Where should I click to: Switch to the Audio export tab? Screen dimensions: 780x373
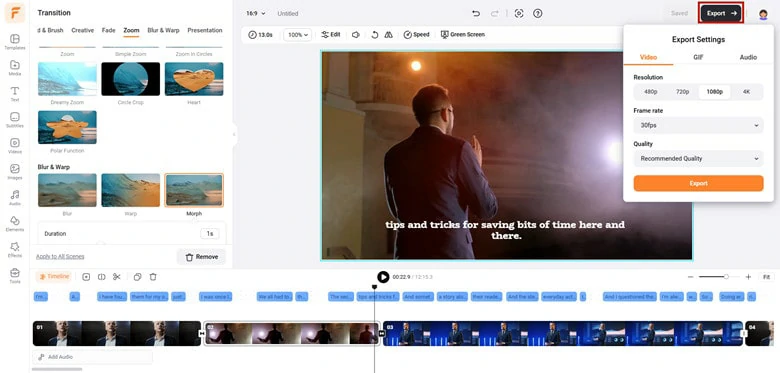(x=748, y=58)
